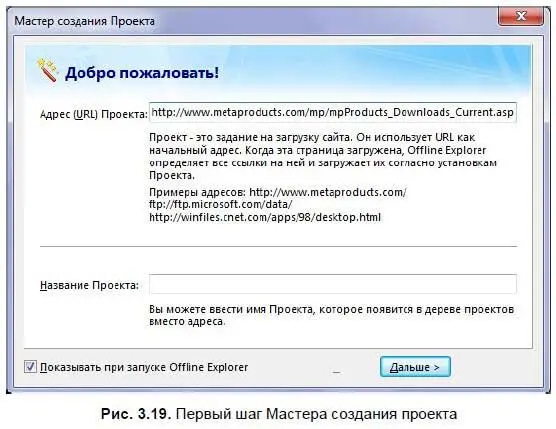Image resolution: width=556 pixels, height=429 pixels.
Task: Uncheck "Показывать при запуске Offline Explorer" checkbox
Action: (x=30, y=366)
